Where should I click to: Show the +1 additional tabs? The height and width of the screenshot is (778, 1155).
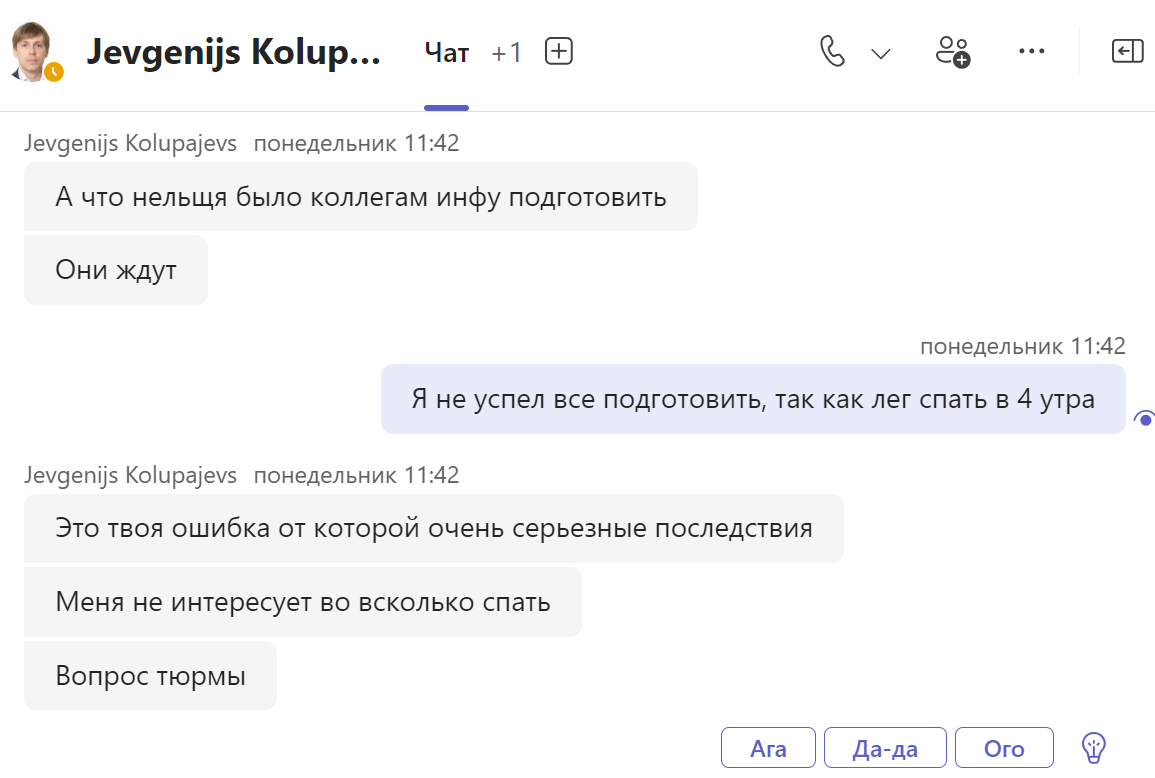(506, 53)
